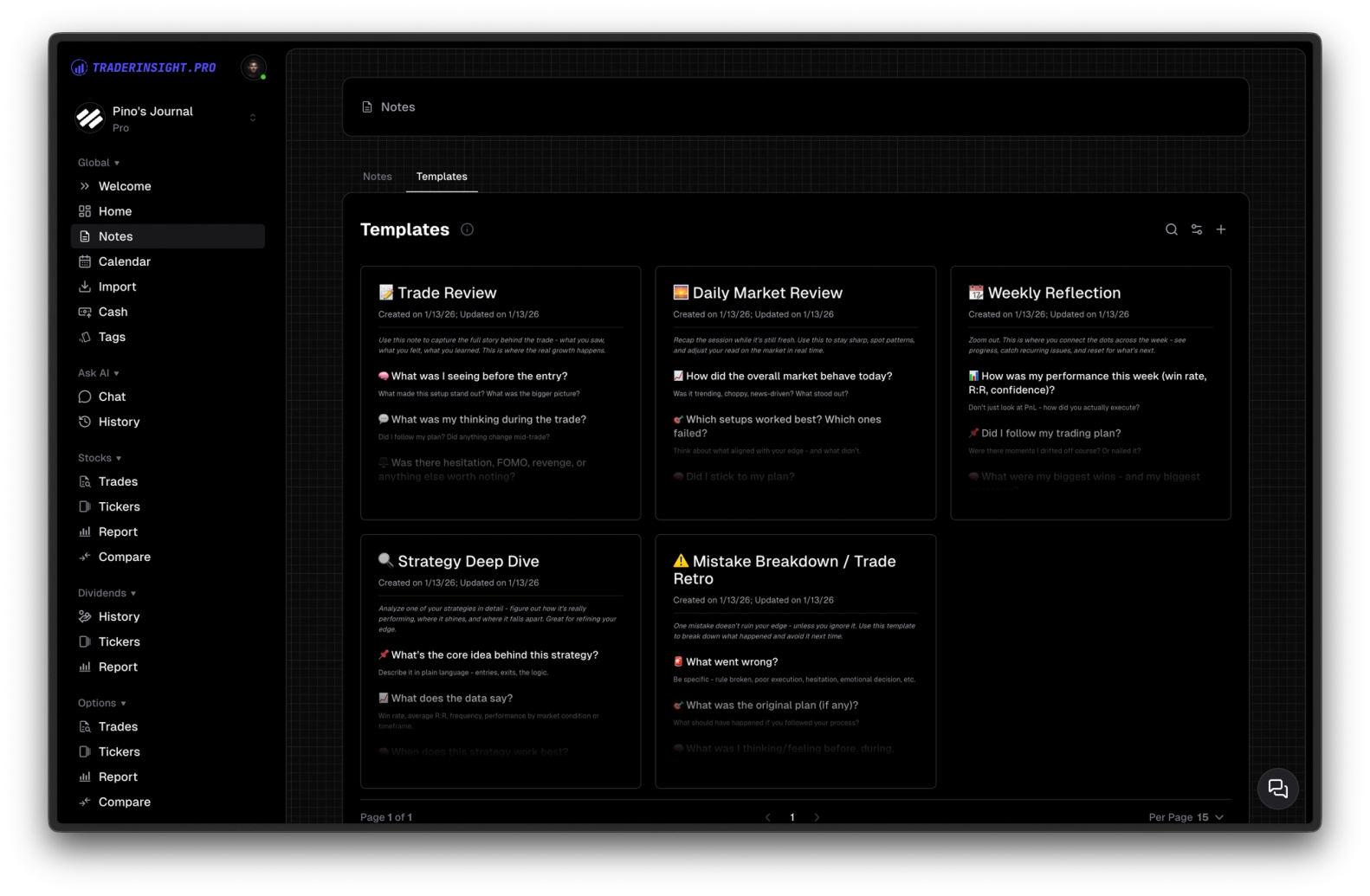Search templates with magnifier icon
This screenshot has height=896, width=1370.
coord(1172,229)
